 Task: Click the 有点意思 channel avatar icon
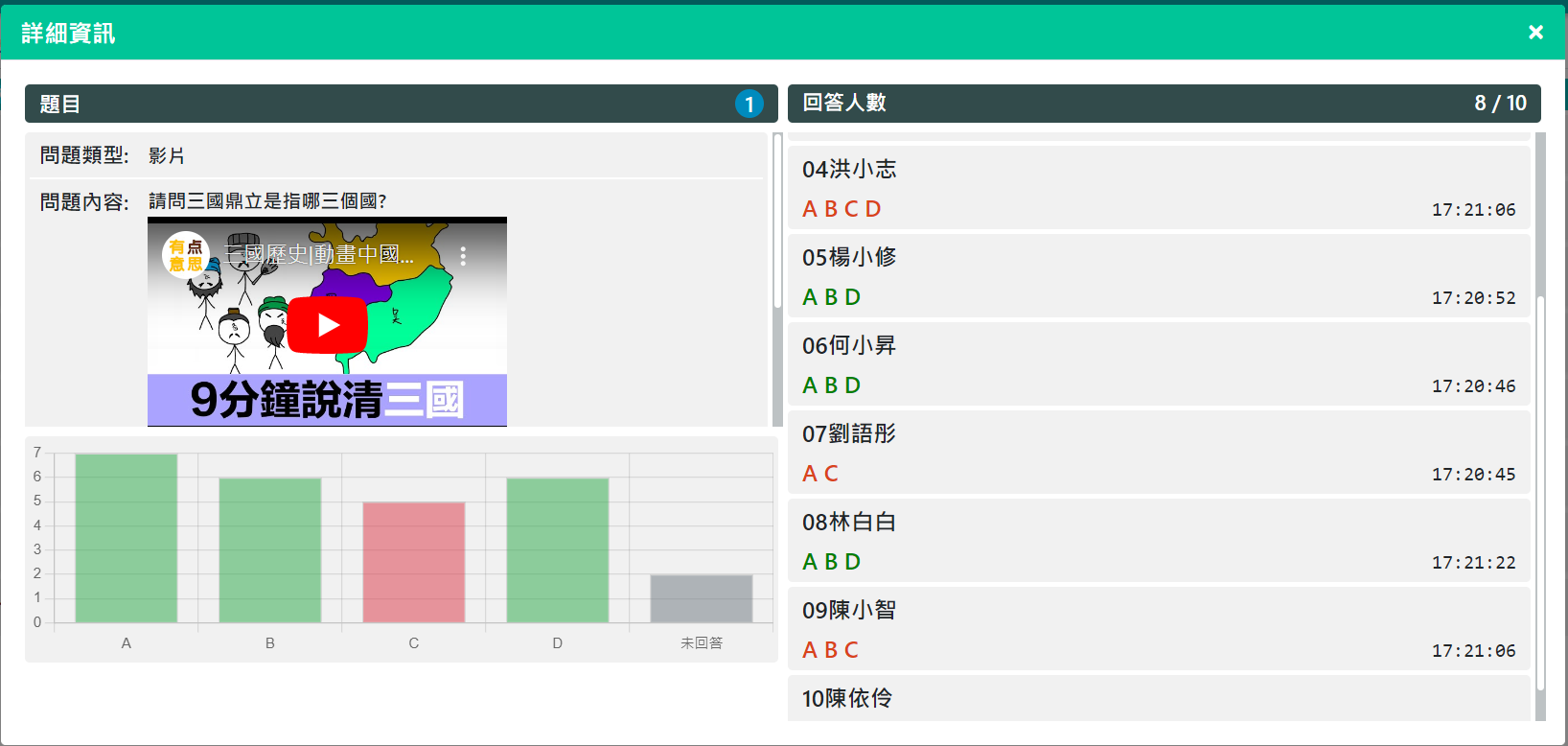186,255
